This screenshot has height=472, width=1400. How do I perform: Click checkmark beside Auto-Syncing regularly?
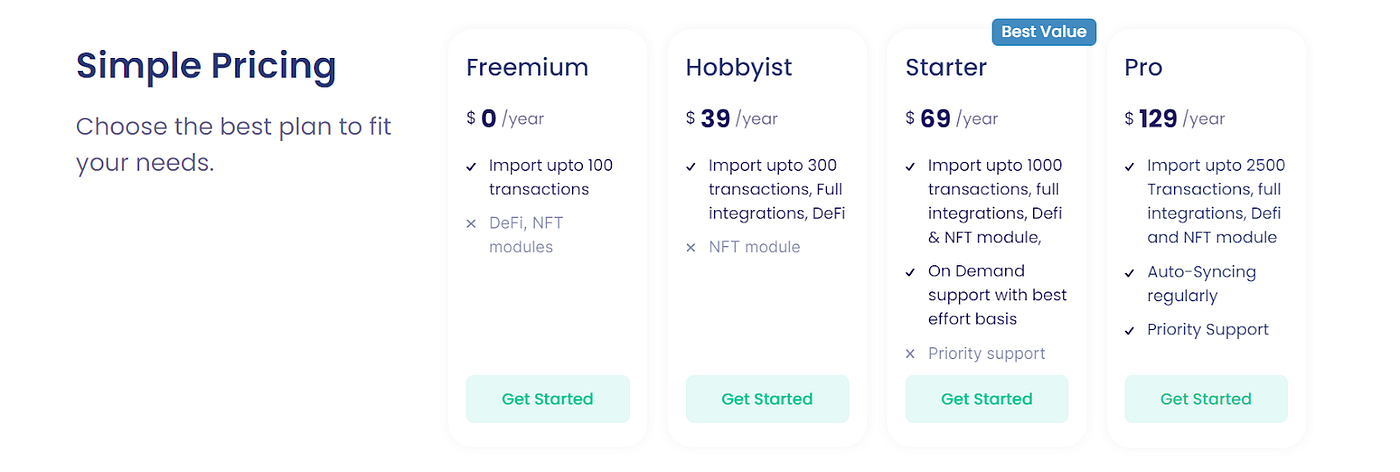click(1129, 273)
